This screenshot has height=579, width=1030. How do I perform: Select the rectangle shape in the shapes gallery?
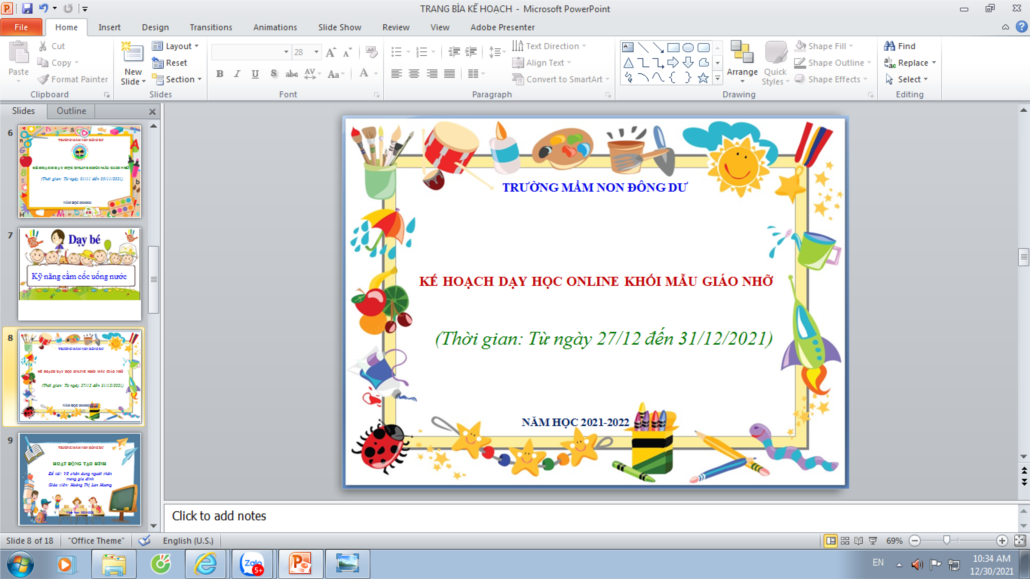(x=674, y=47)
